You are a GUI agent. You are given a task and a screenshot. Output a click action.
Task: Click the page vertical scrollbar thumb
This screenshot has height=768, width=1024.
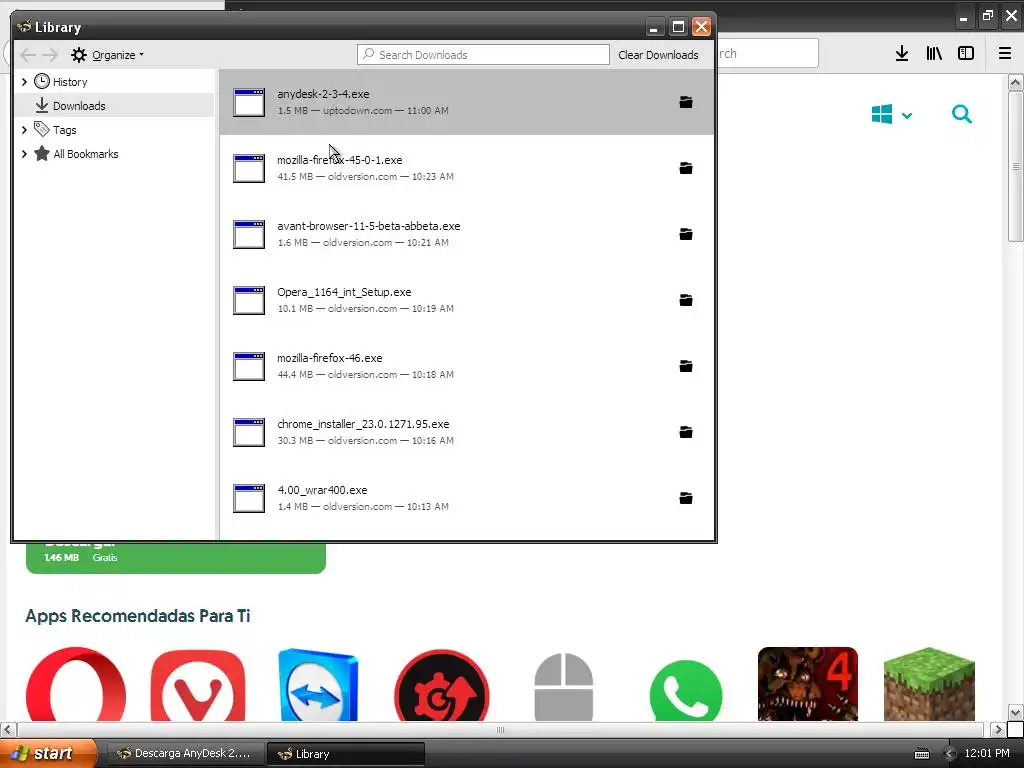(x=1016, y=167)
